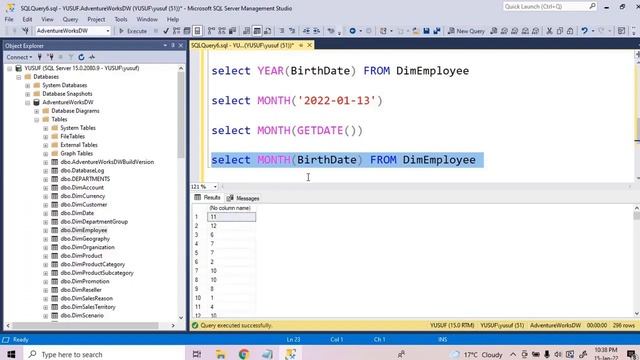Select the dbo.DimProduct table
The height and width of the screenshot is (360, 640).
click(81, 256)
